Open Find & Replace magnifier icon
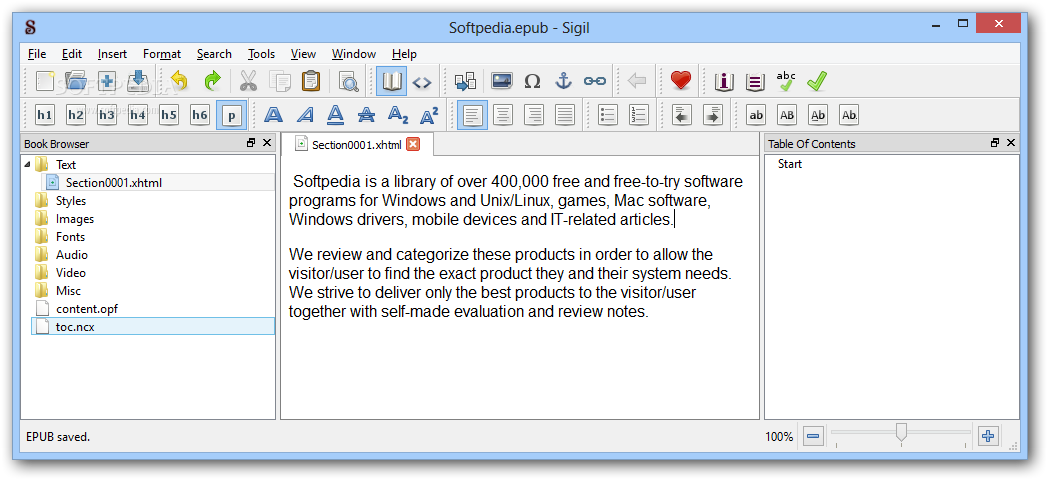 pyautogui.click(x=348, y=82)
